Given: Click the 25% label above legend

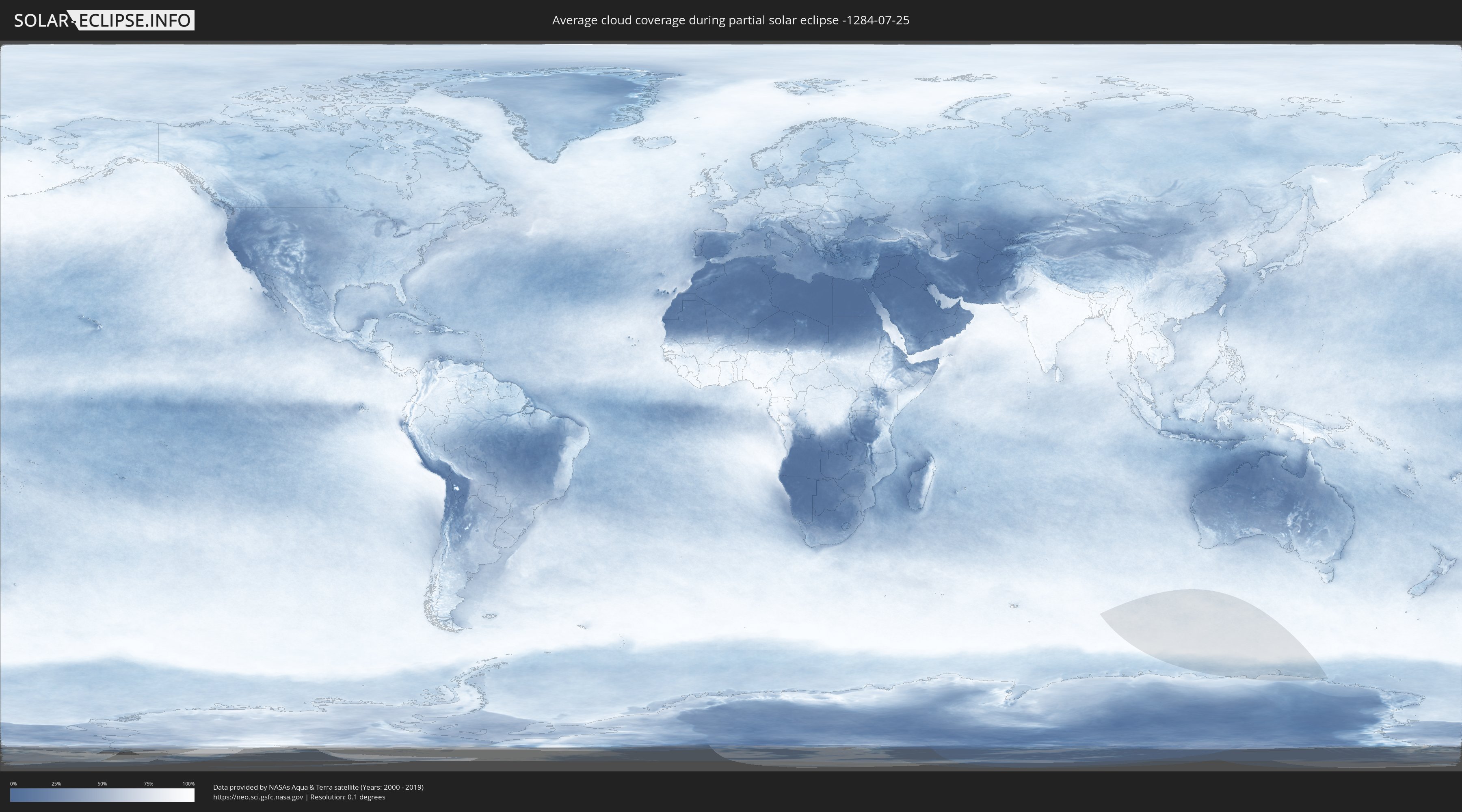Looking at the screenshot, I should point(56,784).
